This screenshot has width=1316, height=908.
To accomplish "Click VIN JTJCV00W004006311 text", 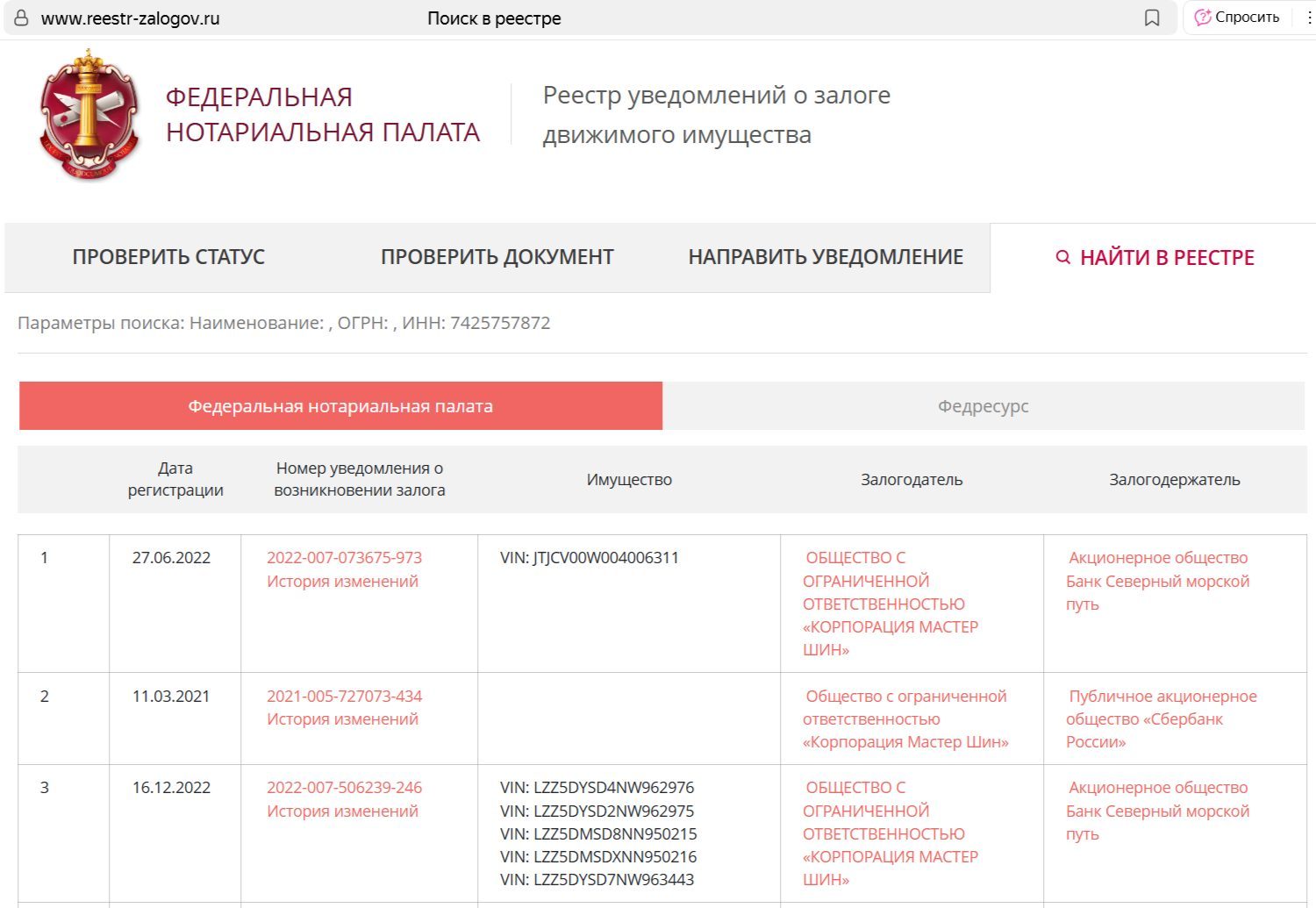I will pos(590,558).
